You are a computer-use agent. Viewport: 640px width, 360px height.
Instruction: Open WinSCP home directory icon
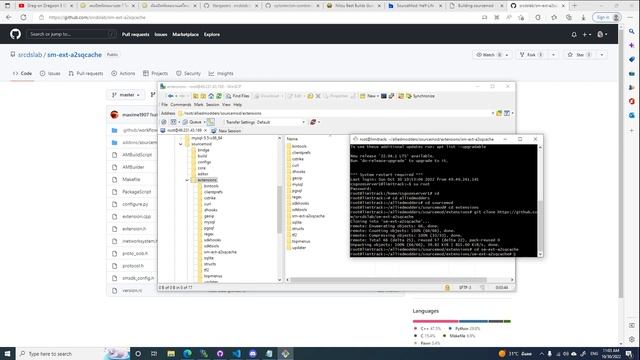[211, 96]
